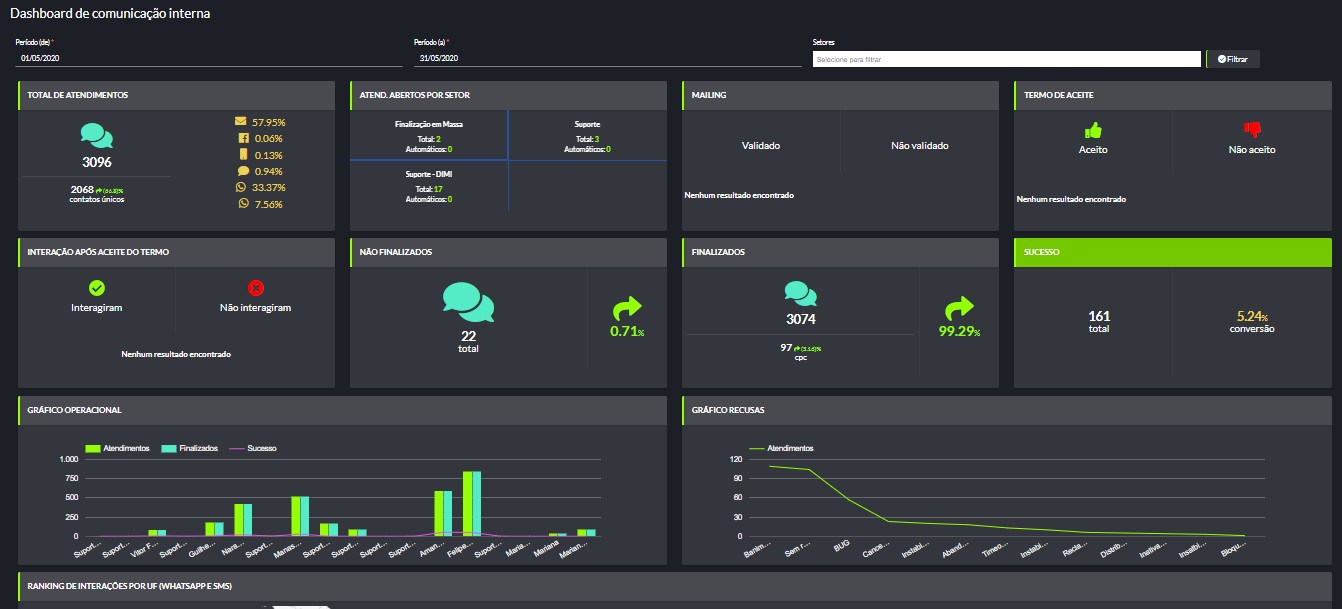The image size is (1342, 609).
Task: Click the 3074 finalizados value
Action: tap(802, 320)
